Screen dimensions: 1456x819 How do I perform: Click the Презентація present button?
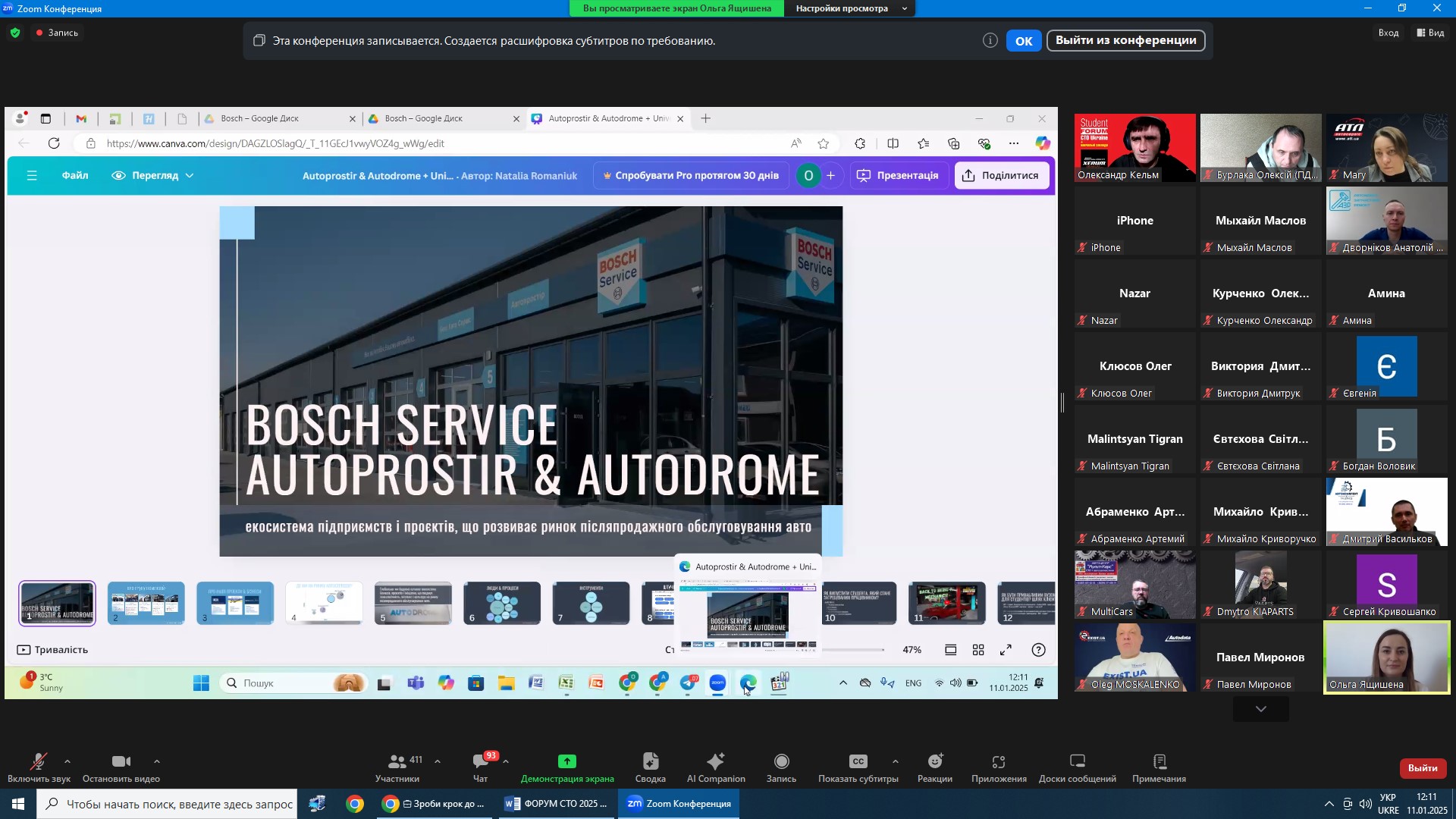pyautogui.click(x=899, y=175)
